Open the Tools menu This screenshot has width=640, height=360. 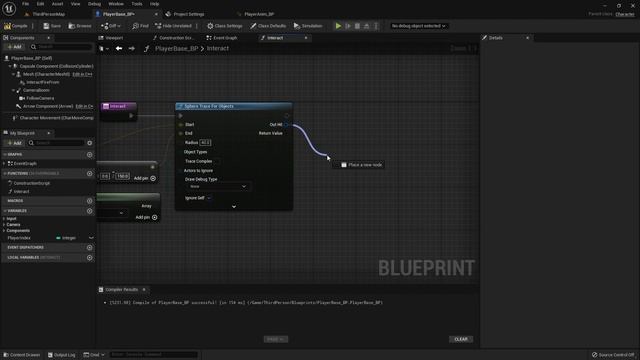coord(137,4)
